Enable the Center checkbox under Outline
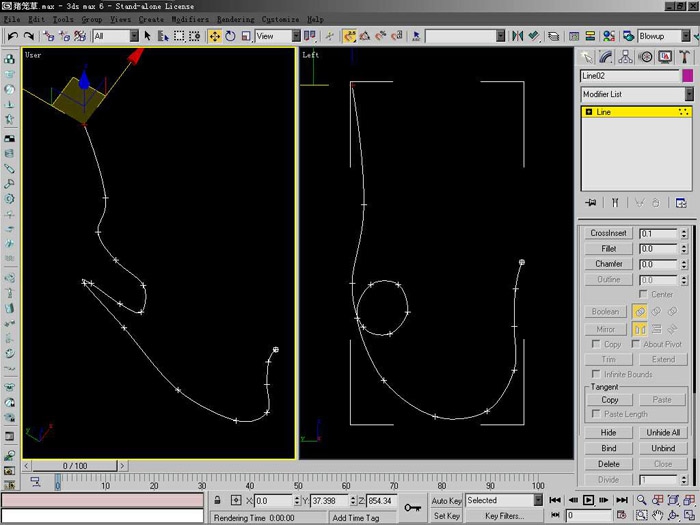 643,294
